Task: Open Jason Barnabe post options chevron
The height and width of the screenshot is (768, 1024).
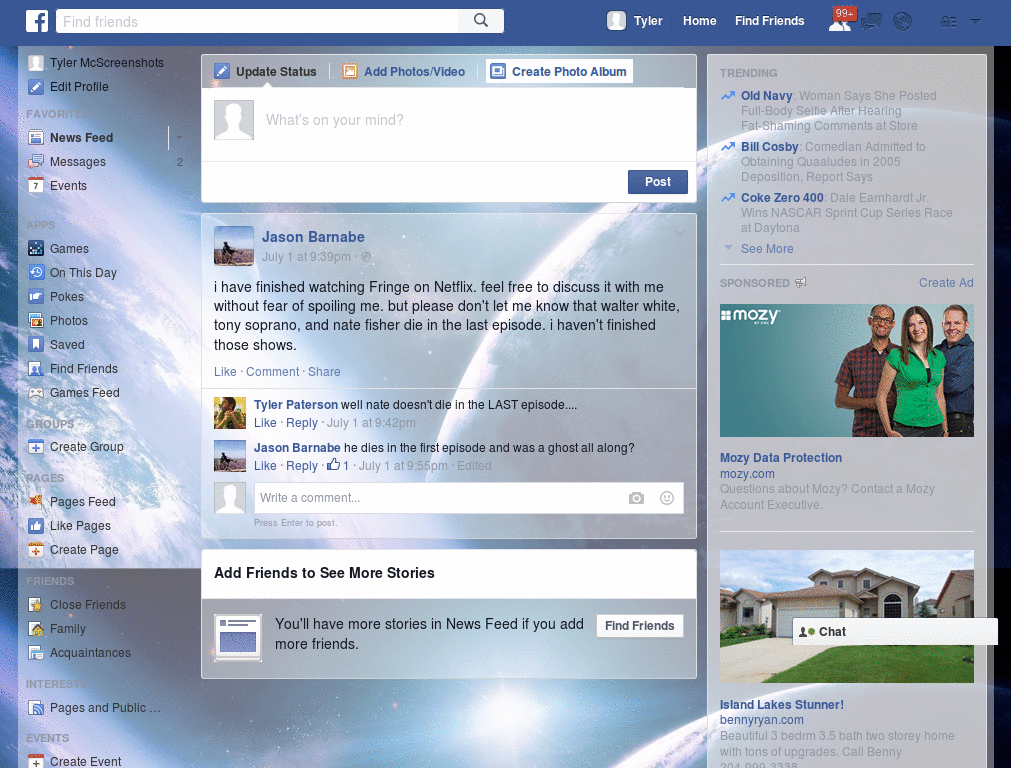Action: [680, 233]
